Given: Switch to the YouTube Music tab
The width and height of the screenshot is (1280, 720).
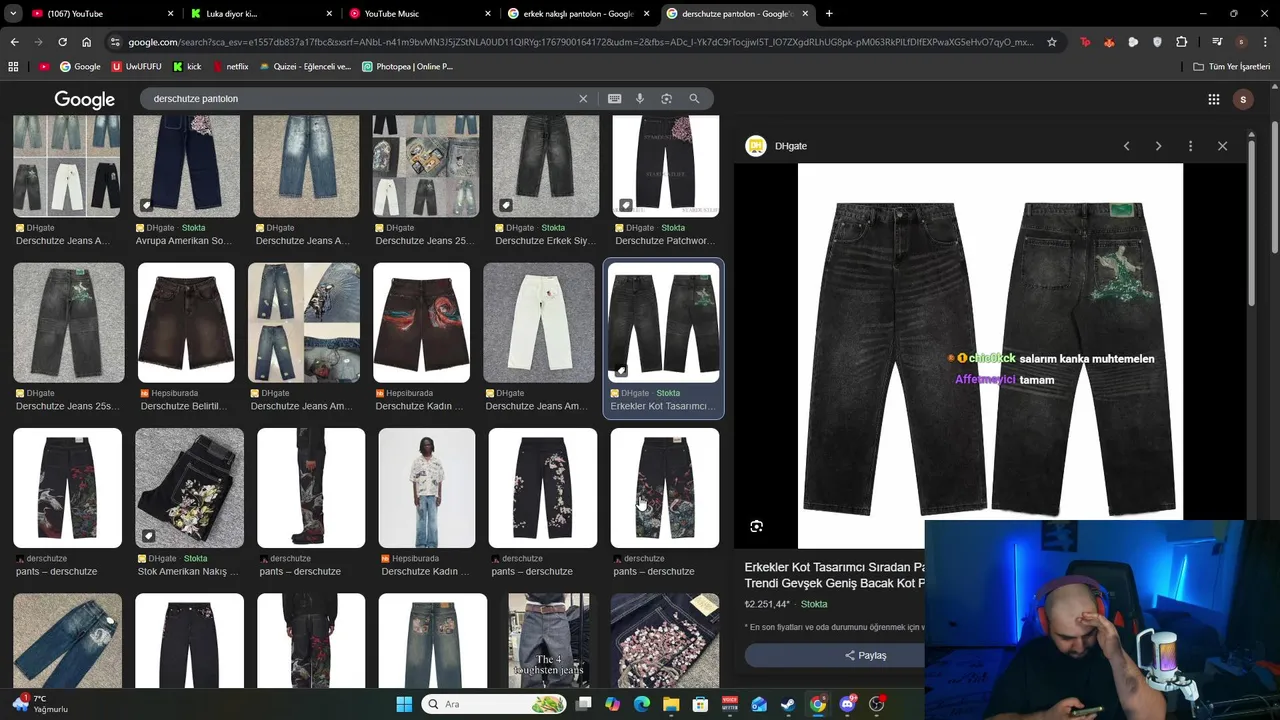Looking at the screenshot, I should (420, 14).
